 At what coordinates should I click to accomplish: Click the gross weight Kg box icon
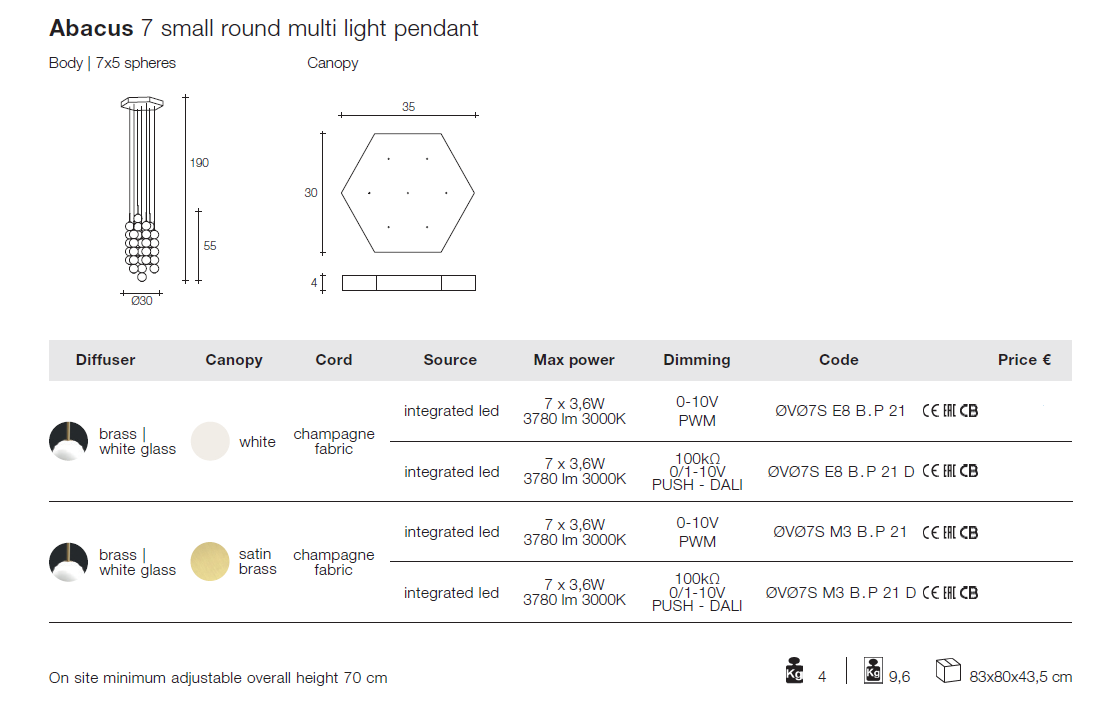[x=873, y=670]
